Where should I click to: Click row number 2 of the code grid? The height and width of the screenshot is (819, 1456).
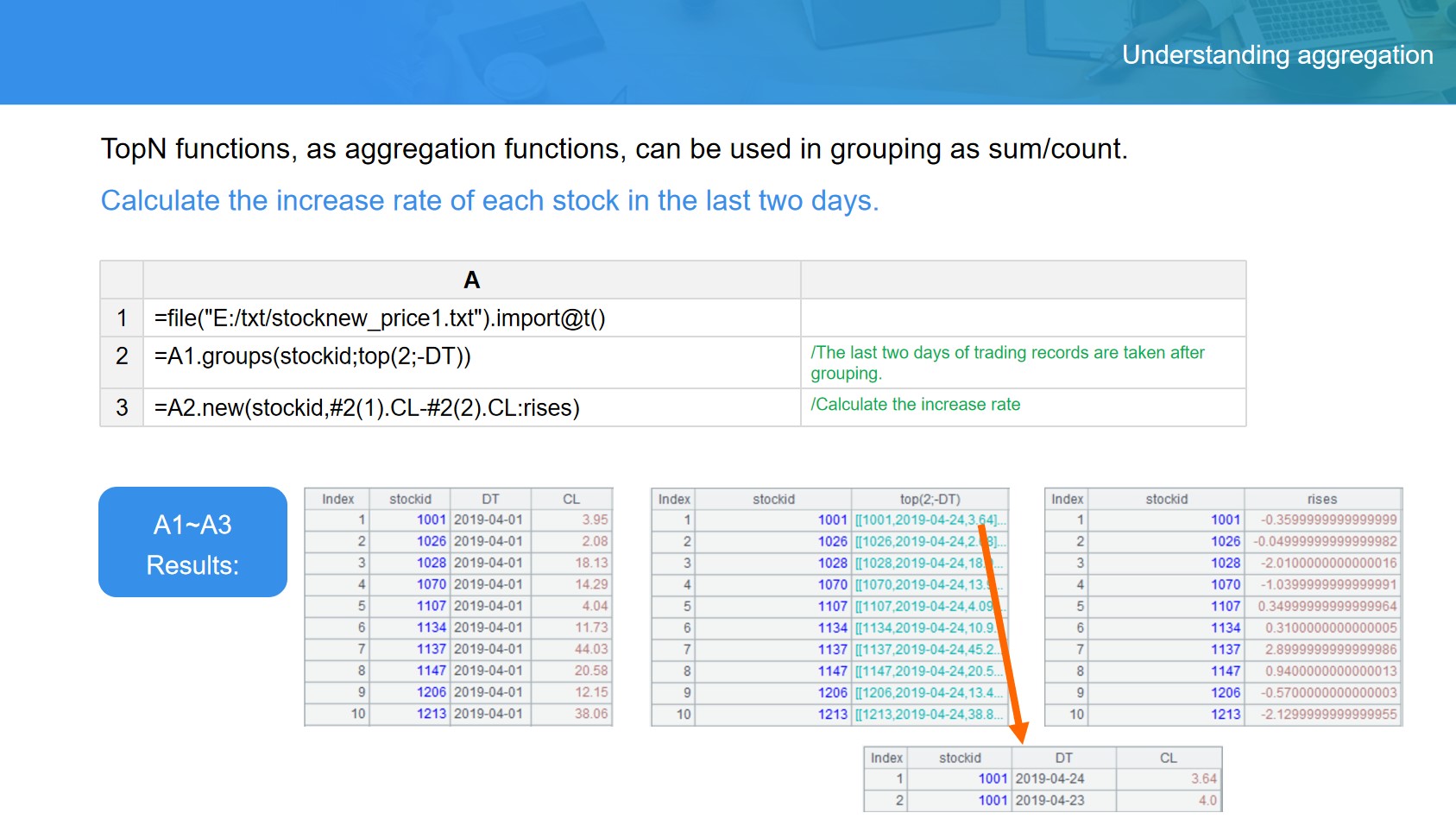pyautogui.click(x=122, y=356)
